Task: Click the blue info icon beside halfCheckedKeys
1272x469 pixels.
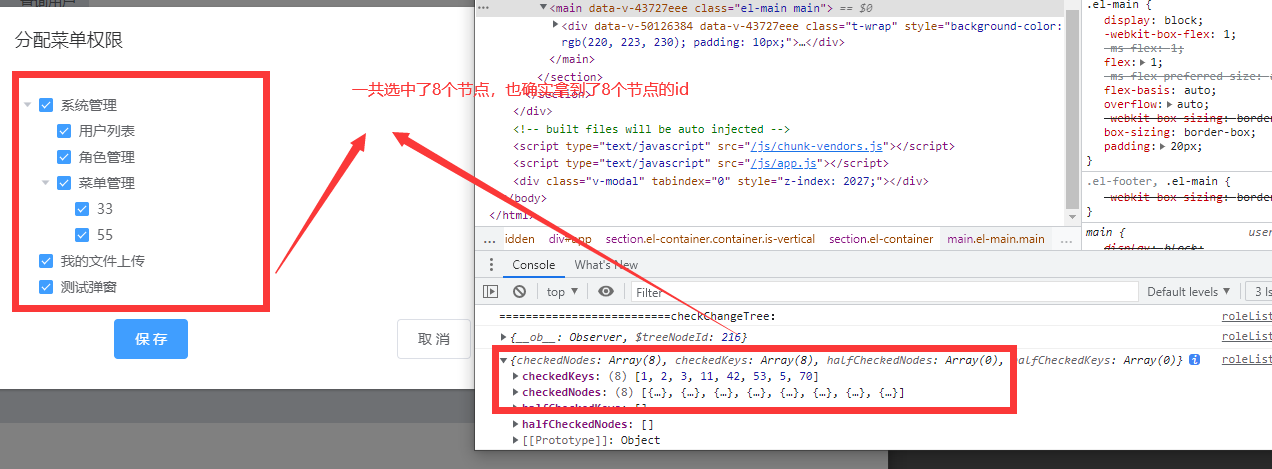Action: (1194, 360)
